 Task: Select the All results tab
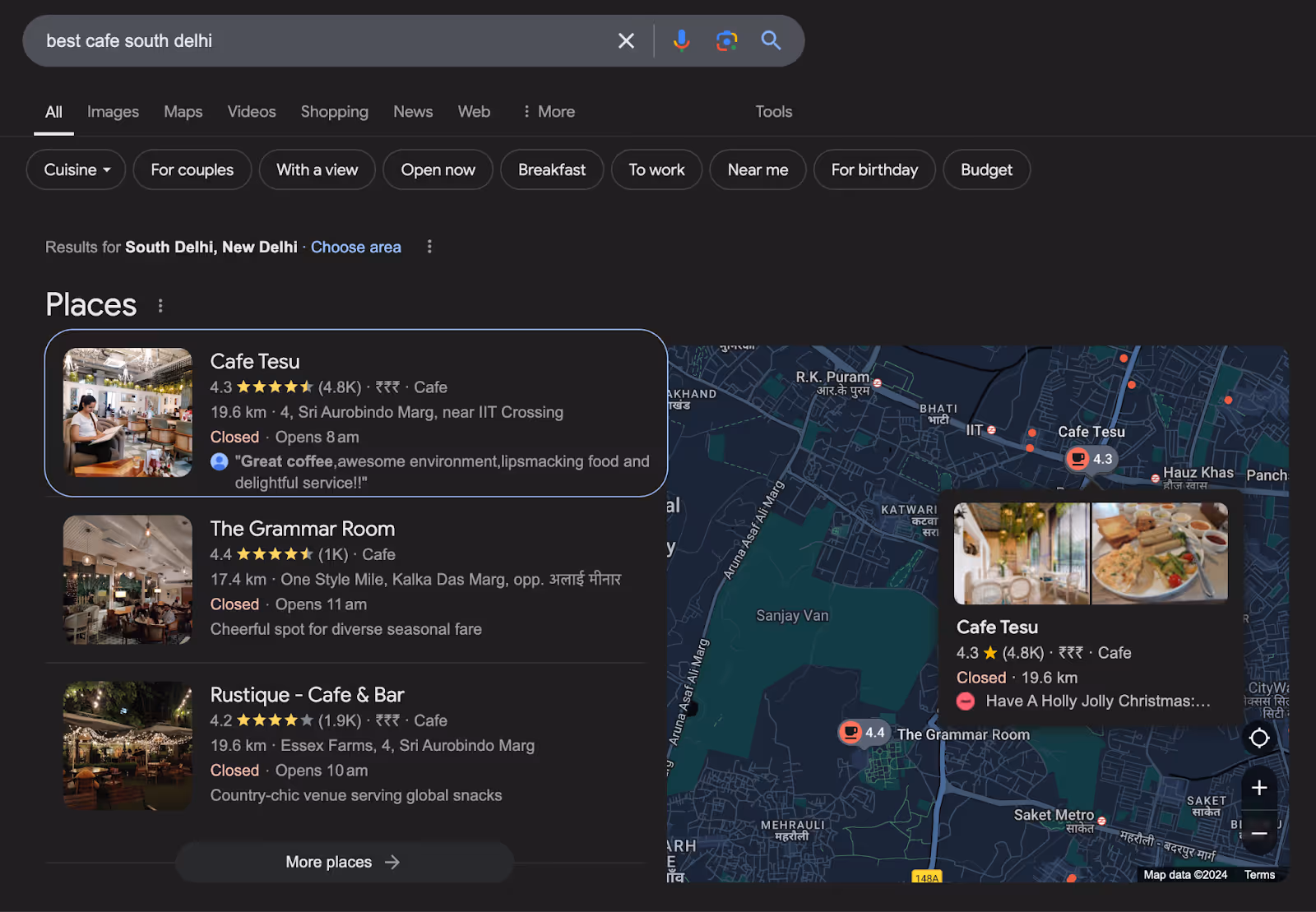tap(53, 112)
